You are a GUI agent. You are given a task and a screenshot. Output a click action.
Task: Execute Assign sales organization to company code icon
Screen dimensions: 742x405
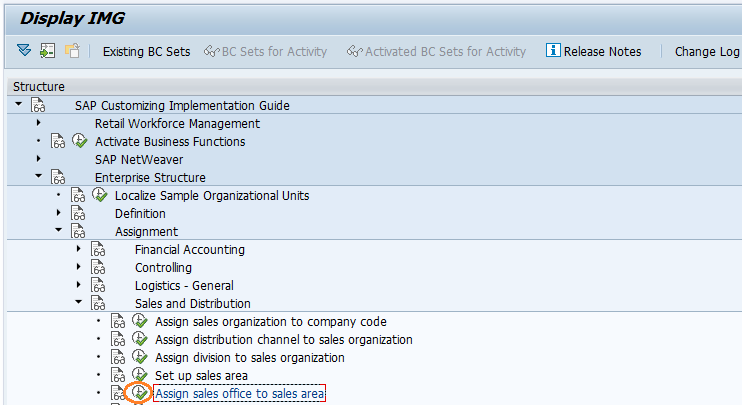(x=141, y=322)
